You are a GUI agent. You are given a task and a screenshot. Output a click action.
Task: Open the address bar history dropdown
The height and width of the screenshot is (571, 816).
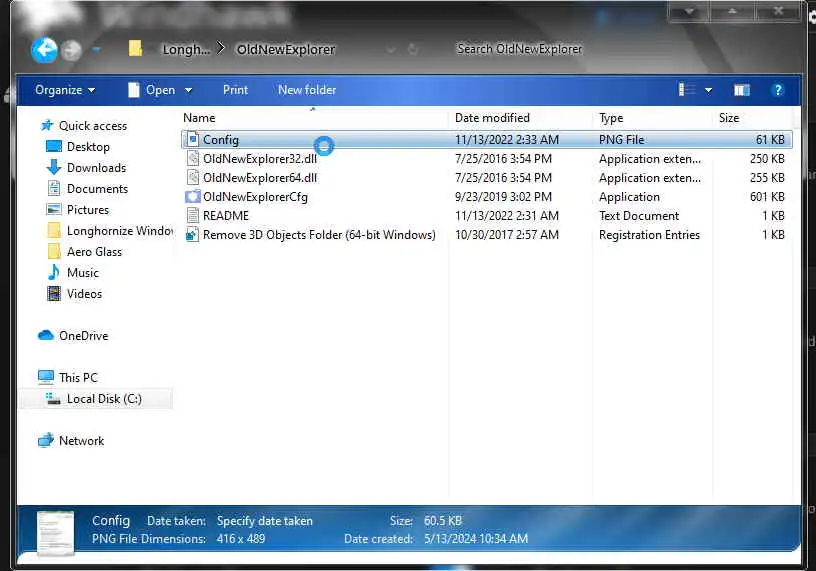[391, 49]
